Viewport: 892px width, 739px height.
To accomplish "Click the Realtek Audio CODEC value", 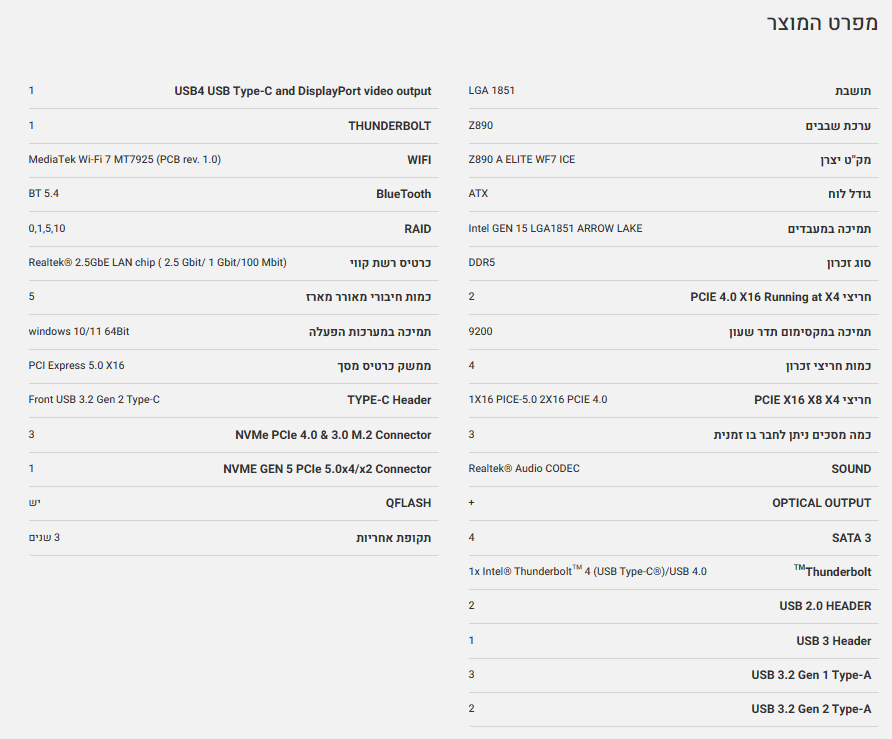I will click(524, 469).
